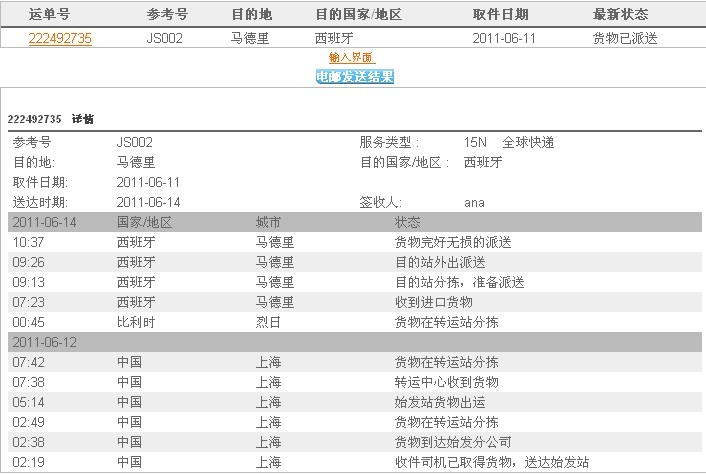Click the 运单号 column header
706x474 pixels.
pyautogui.click(x=48, y=15)
